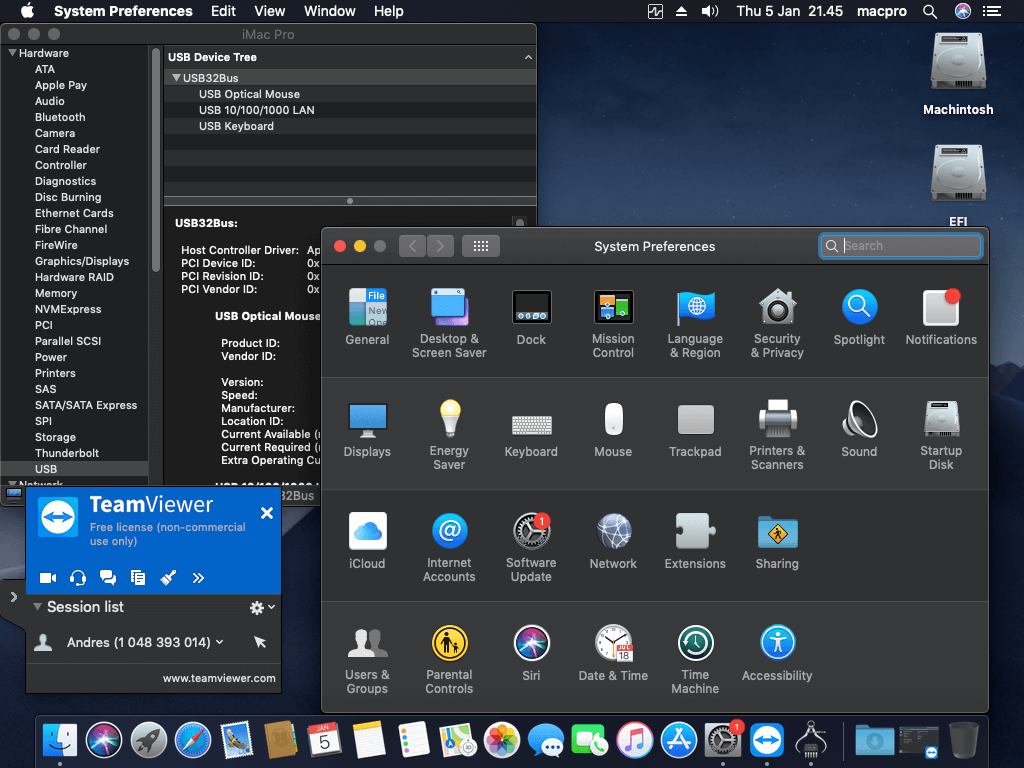Image resolution: width=1024 pixels, height=768 pixels.
Task: Open TeamViewer chat bubbles
Action: tap(108, 578)
